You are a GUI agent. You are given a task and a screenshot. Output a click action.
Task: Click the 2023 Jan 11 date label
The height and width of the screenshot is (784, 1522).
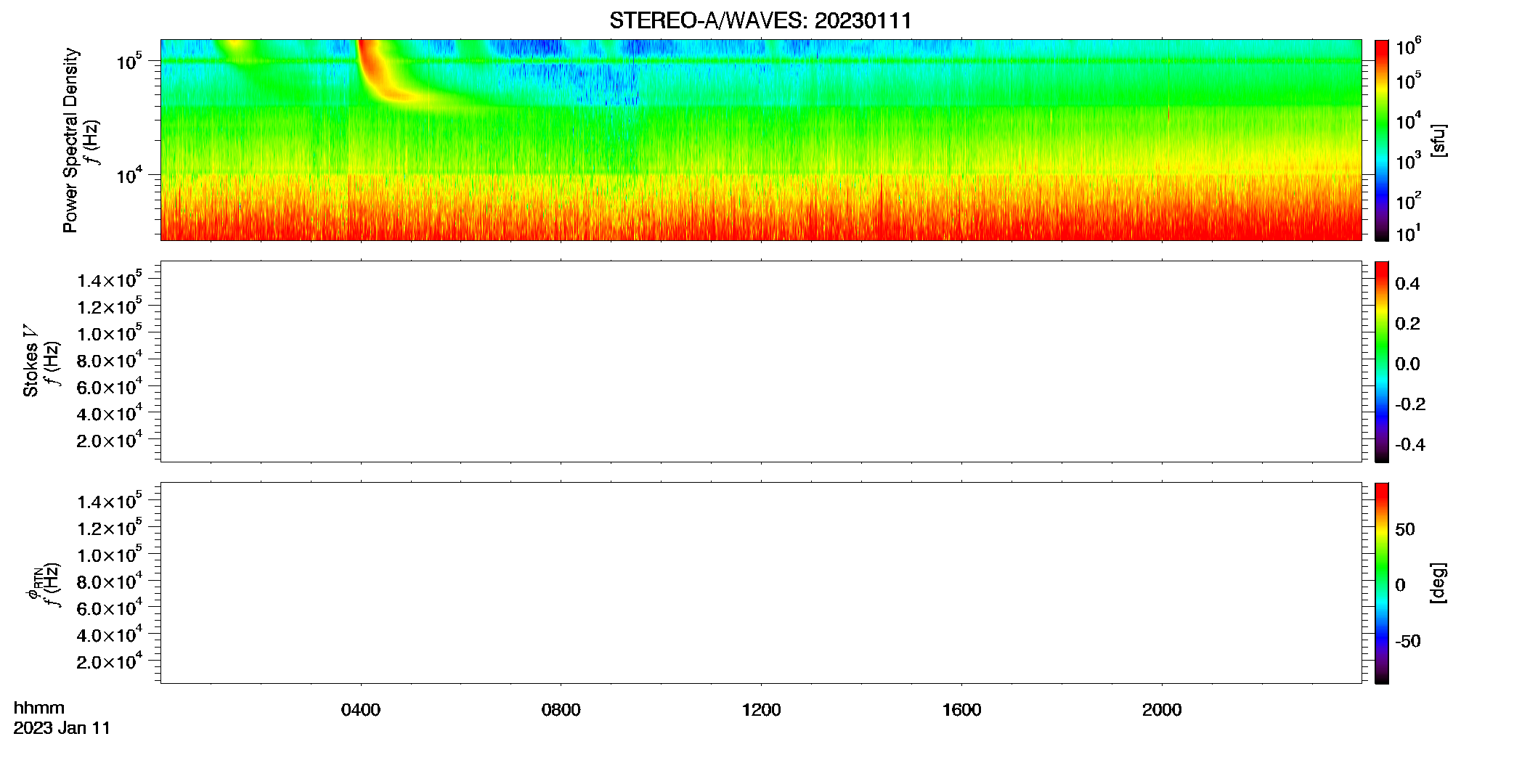(62, 728)
